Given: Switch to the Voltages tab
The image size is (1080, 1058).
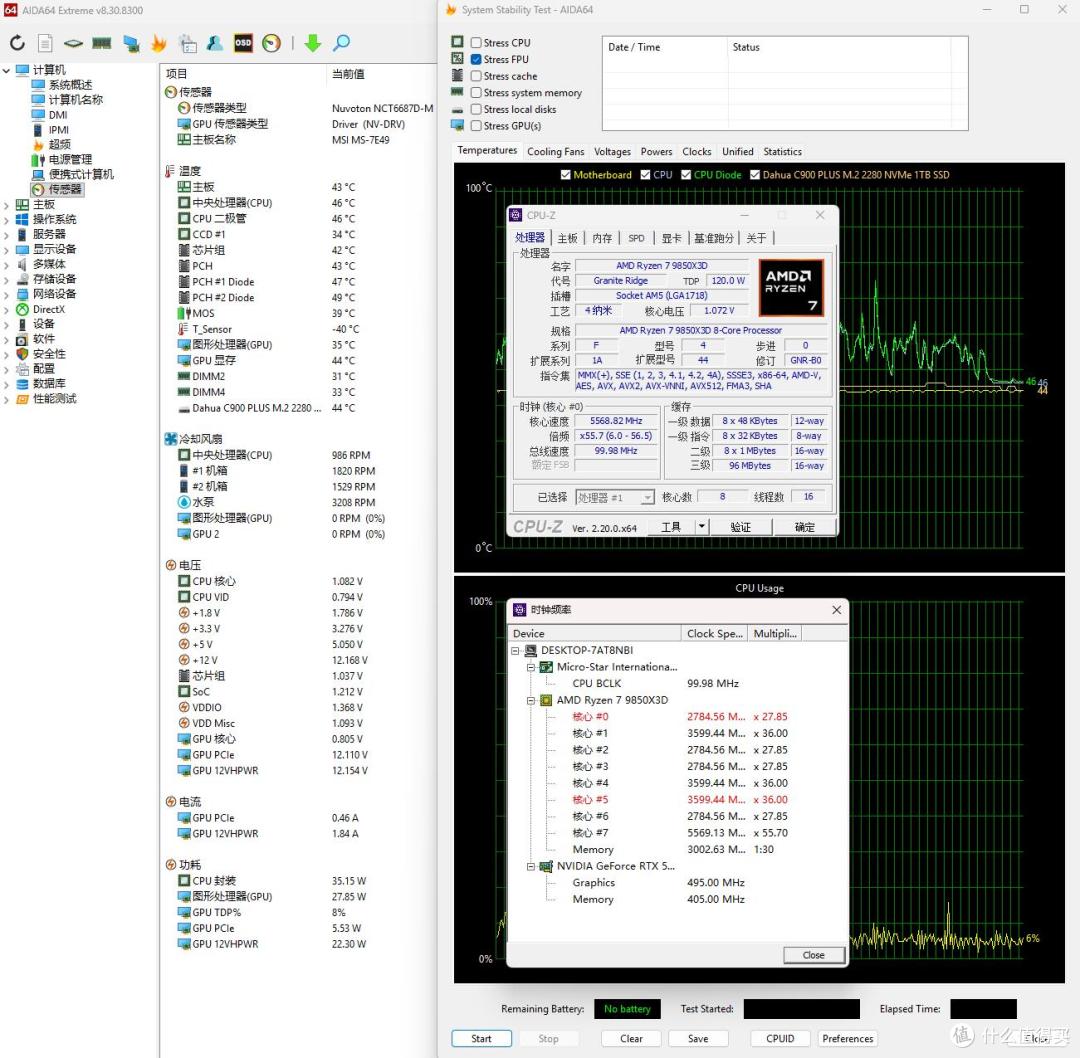Looking at the screenshot, I should pyautogui.click(x=612, y=152).
